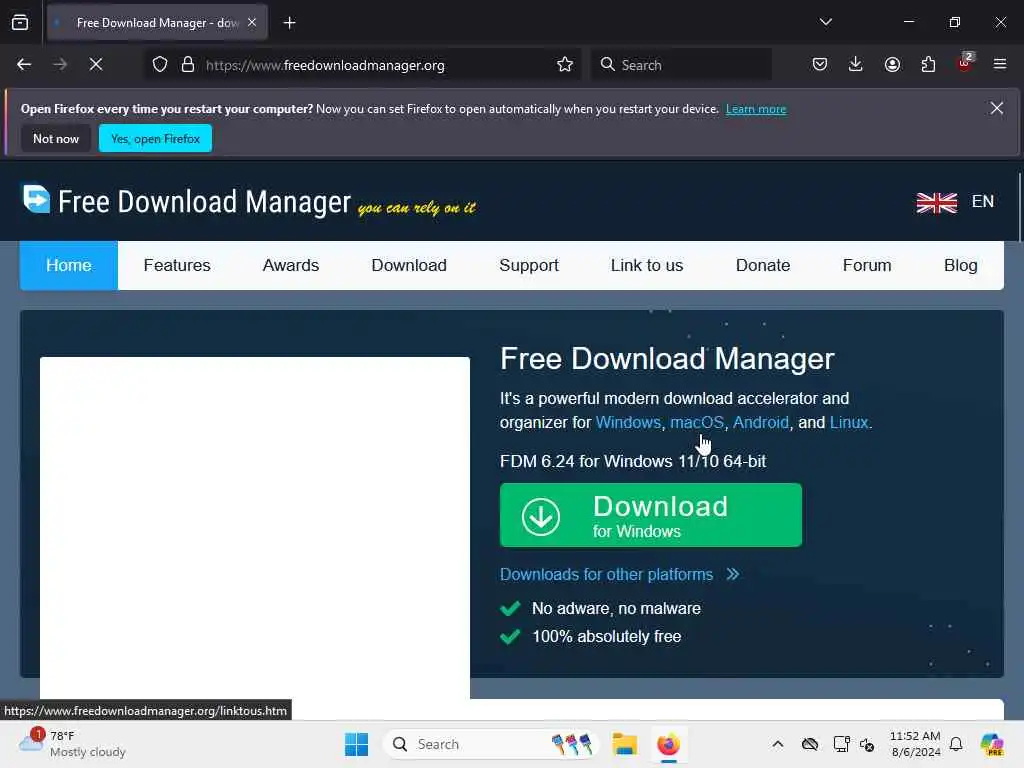The width and height of the screenshot is (1024, 768).
Task: Open weather widget showing 78°F
Action: tap(72, 744)
